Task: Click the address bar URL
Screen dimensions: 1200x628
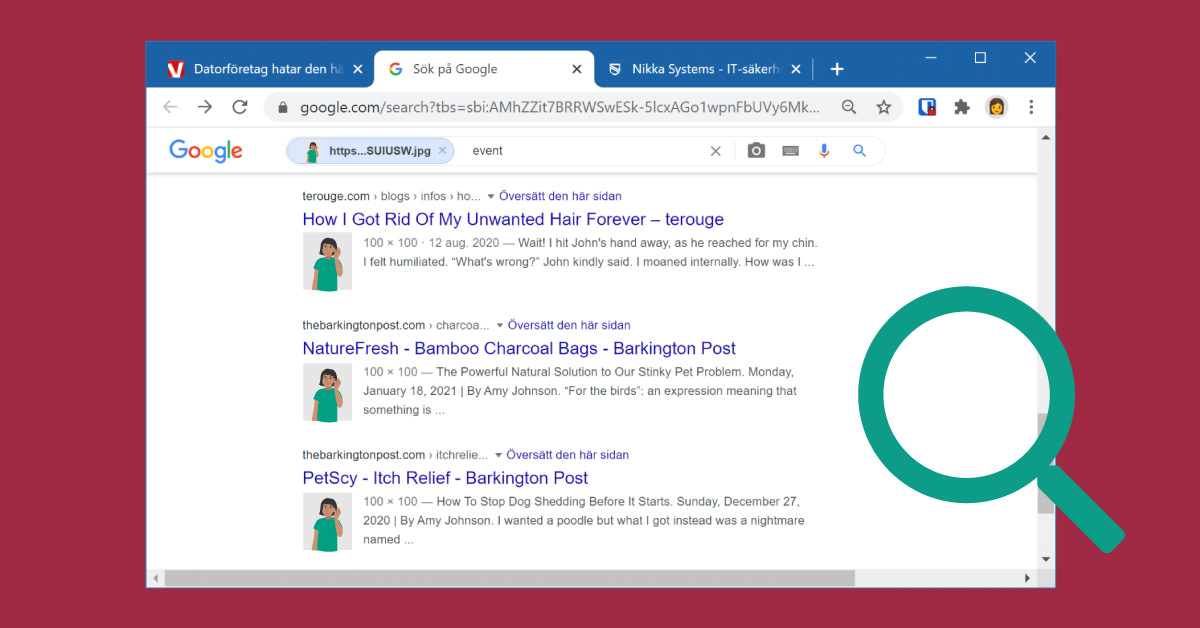Action: tap(560, 107)
